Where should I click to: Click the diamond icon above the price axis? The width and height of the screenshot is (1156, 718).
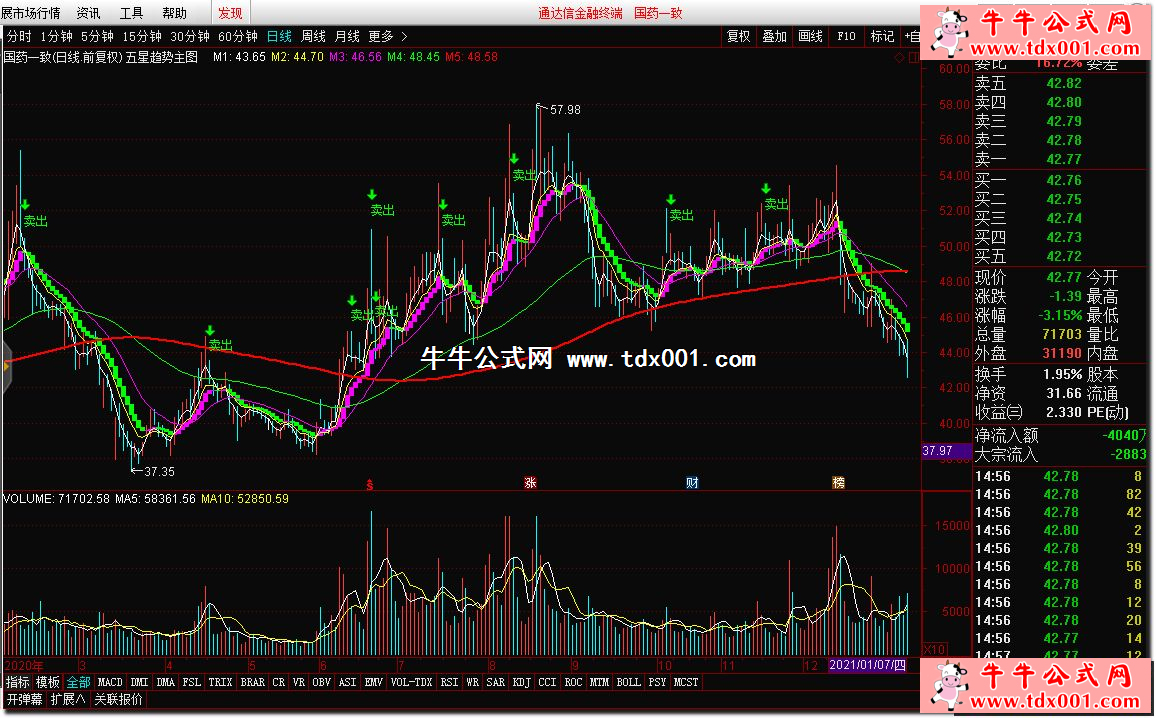pyautogui.click(x=899, y=57)
